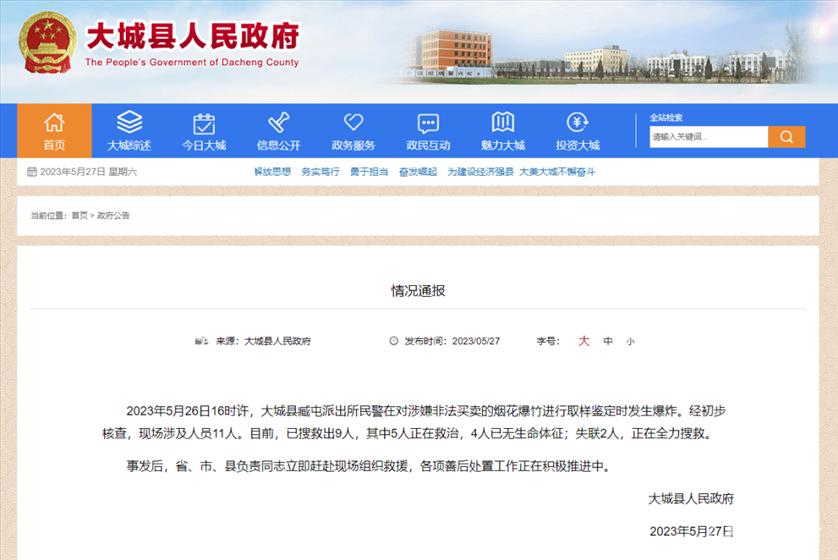838x560 pixels.
Task: Click the English site title text
Action: point(192,62)
